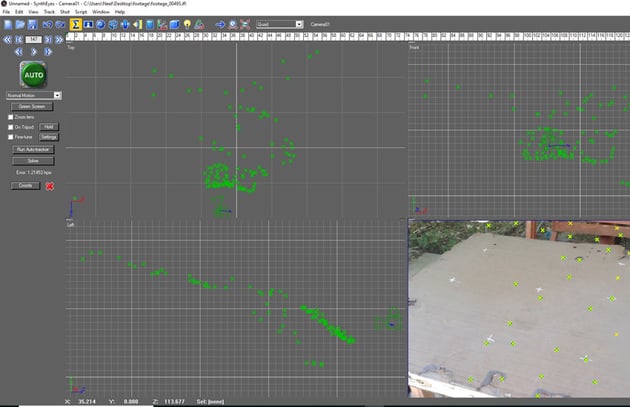630x407 pixels.
Task: Expand the Quad view layout dropdown
Action: [x=279, y=23]
